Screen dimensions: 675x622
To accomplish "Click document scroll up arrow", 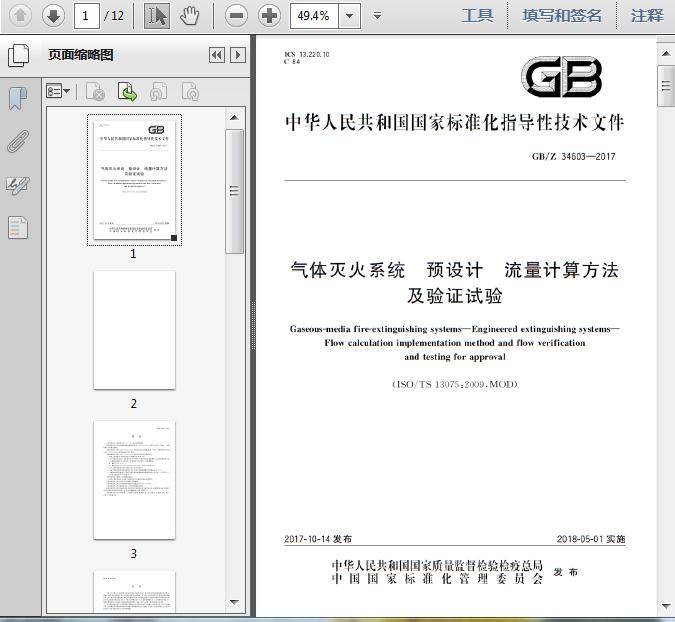I will tap(666, 54).
